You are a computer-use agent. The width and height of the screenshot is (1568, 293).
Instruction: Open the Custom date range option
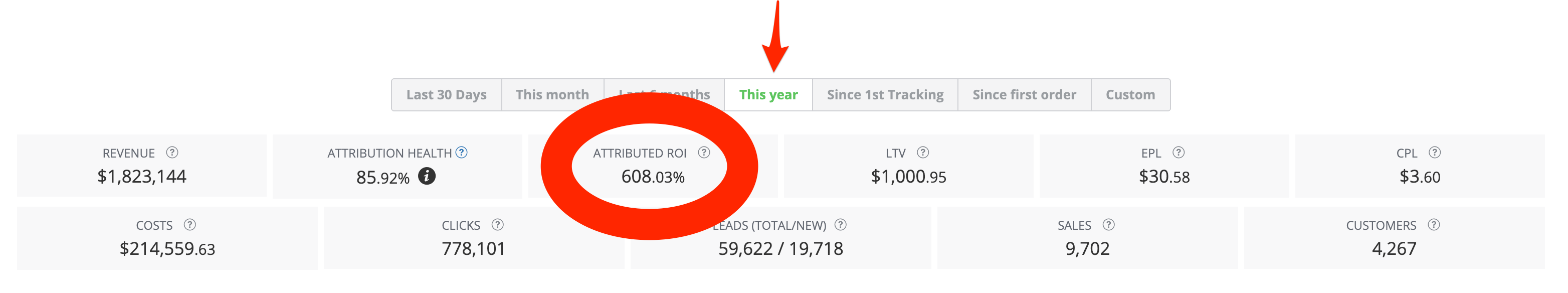1130,95
